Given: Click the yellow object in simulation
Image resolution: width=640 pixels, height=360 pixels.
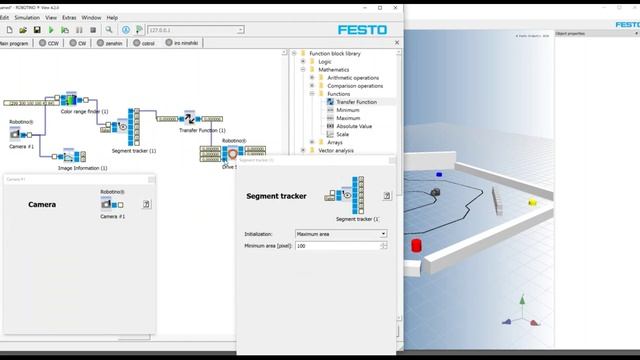Looking at the screenshot, I should [x=532, y=202].
